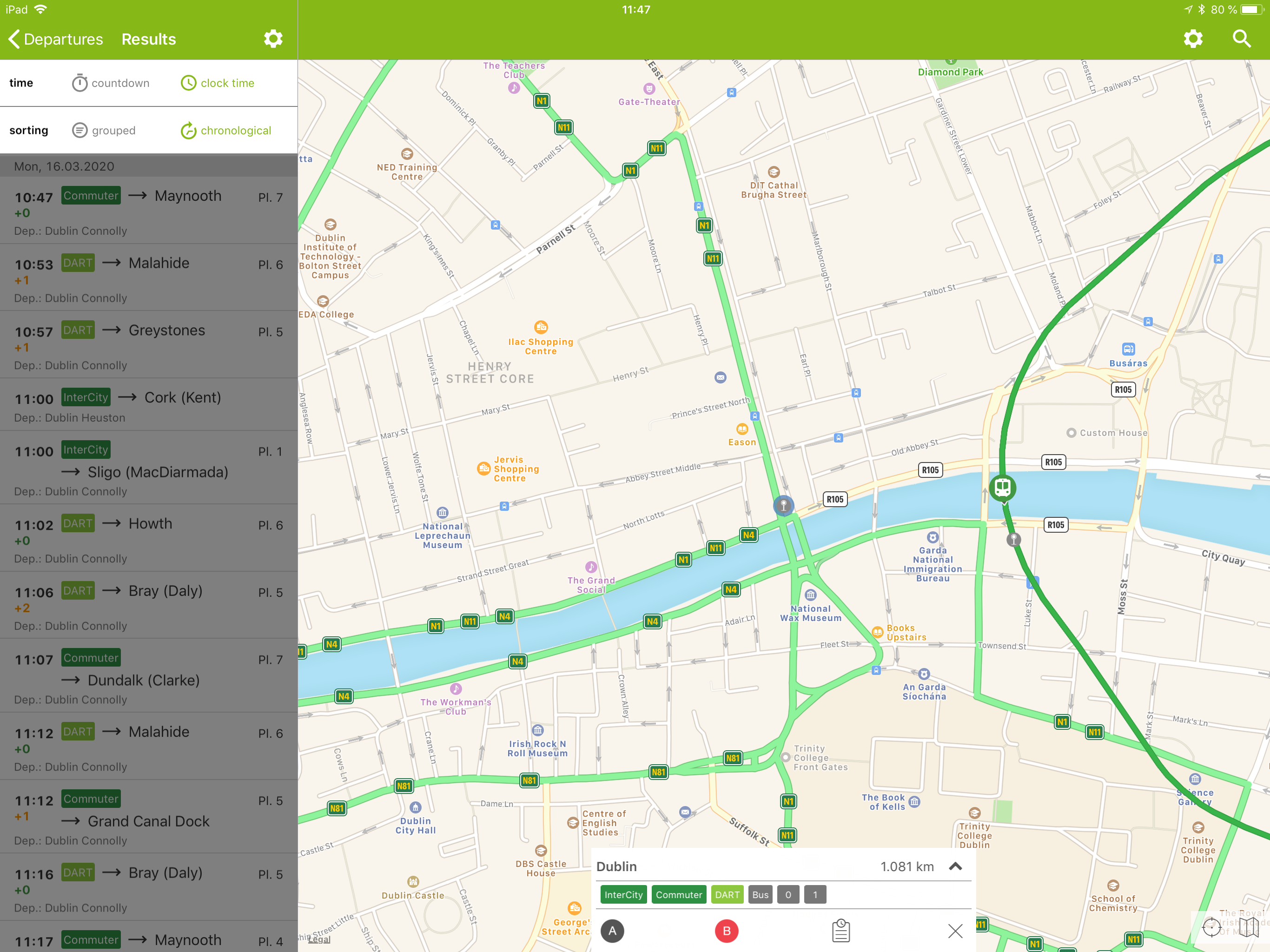Tap National Wax Museum icon
The image size is (1270, 952).
coord(810,595)
